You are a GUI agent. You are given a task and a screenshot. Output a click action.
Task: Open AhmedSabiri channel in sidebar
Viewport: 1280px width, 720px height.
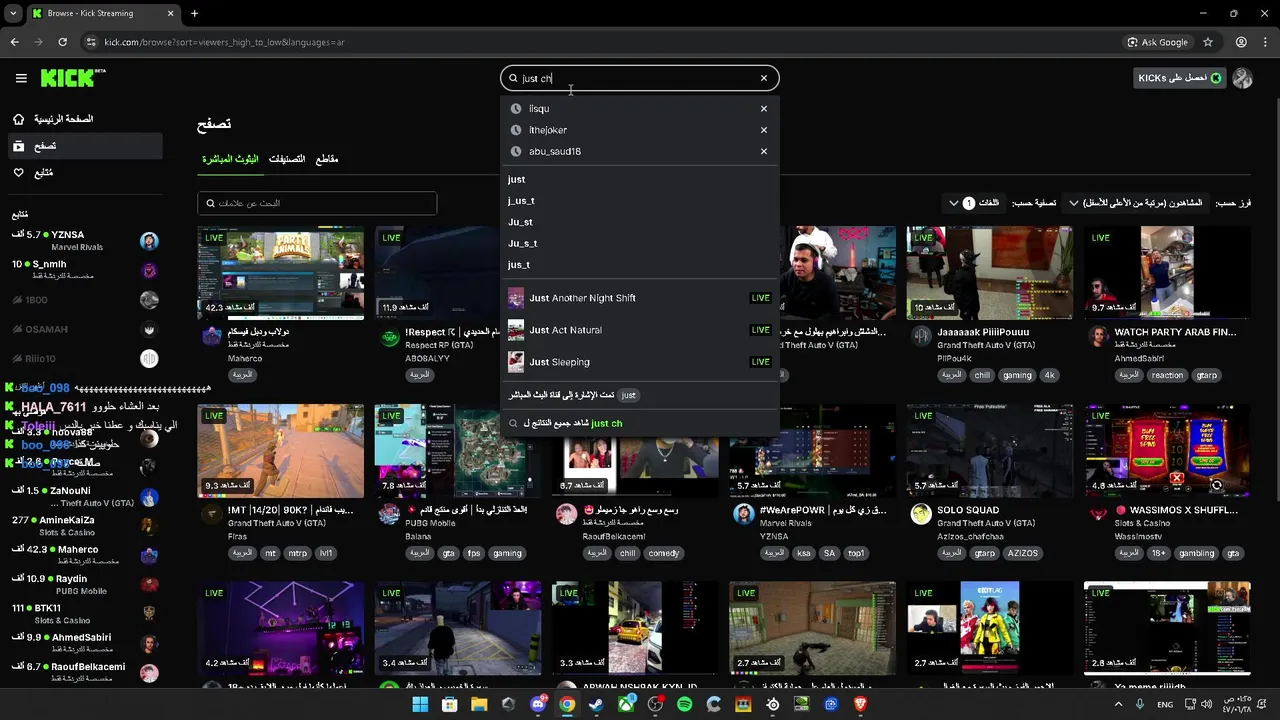pos(84,643)
